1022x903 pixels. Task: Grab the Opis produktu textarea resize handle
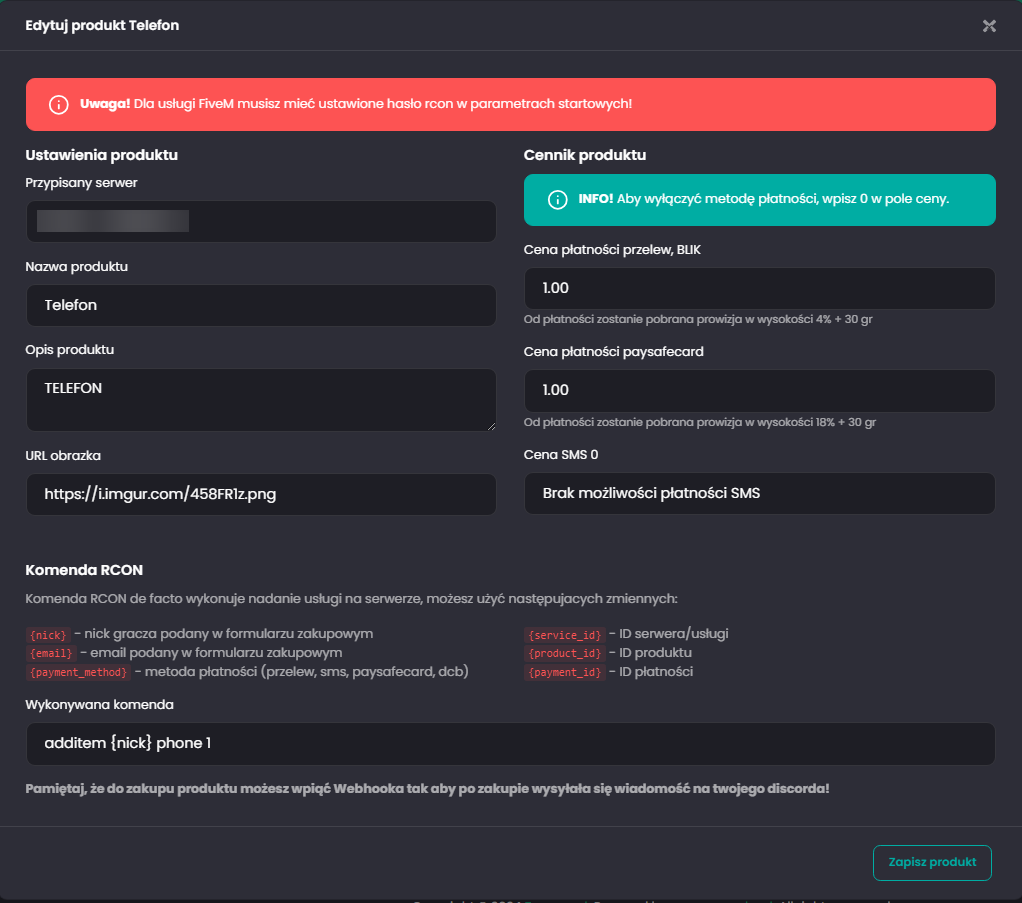(x=491, y=425)
